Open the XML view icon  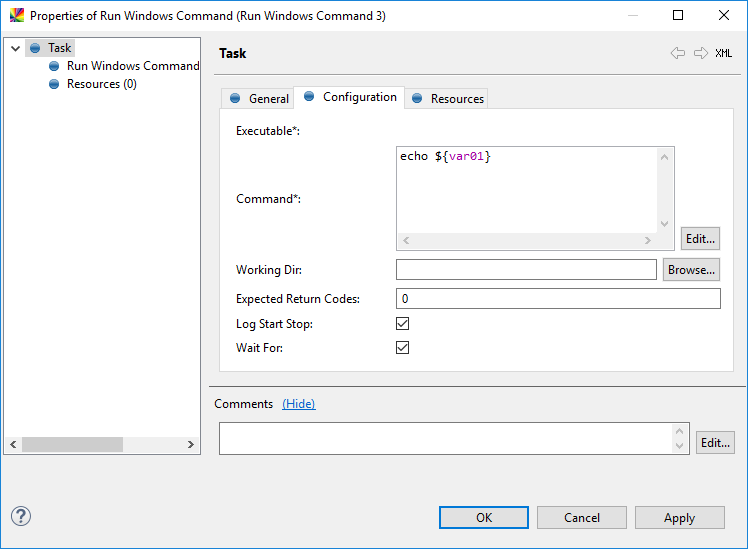coord(723,53)
